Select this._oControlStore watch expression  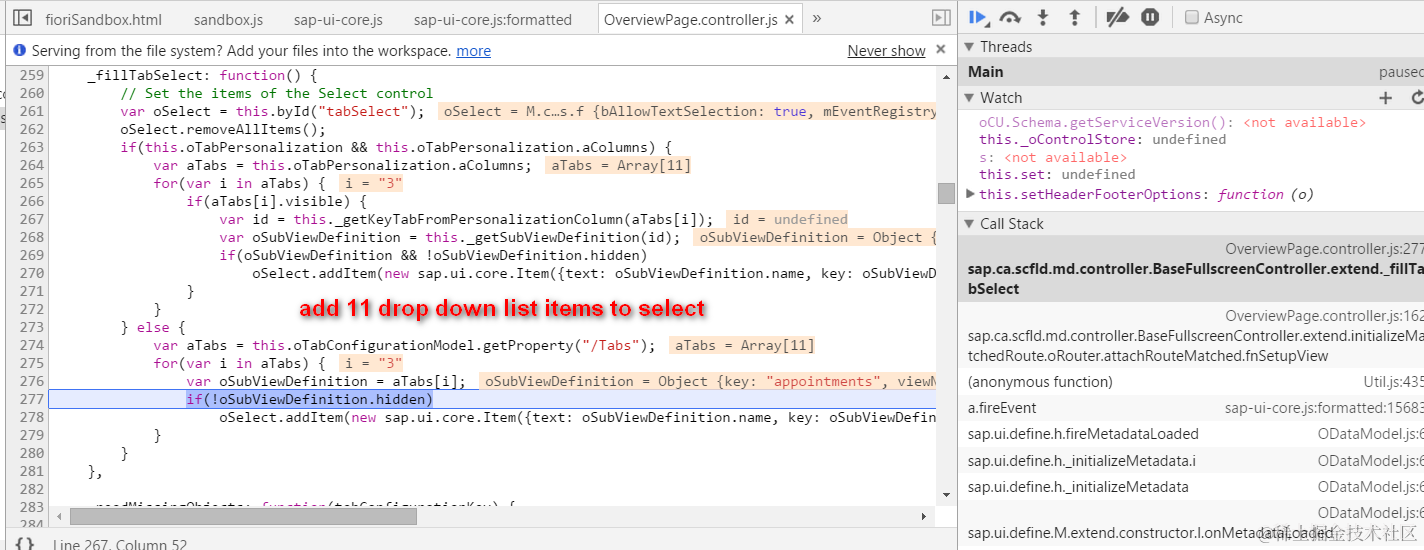click(1102, 140)
